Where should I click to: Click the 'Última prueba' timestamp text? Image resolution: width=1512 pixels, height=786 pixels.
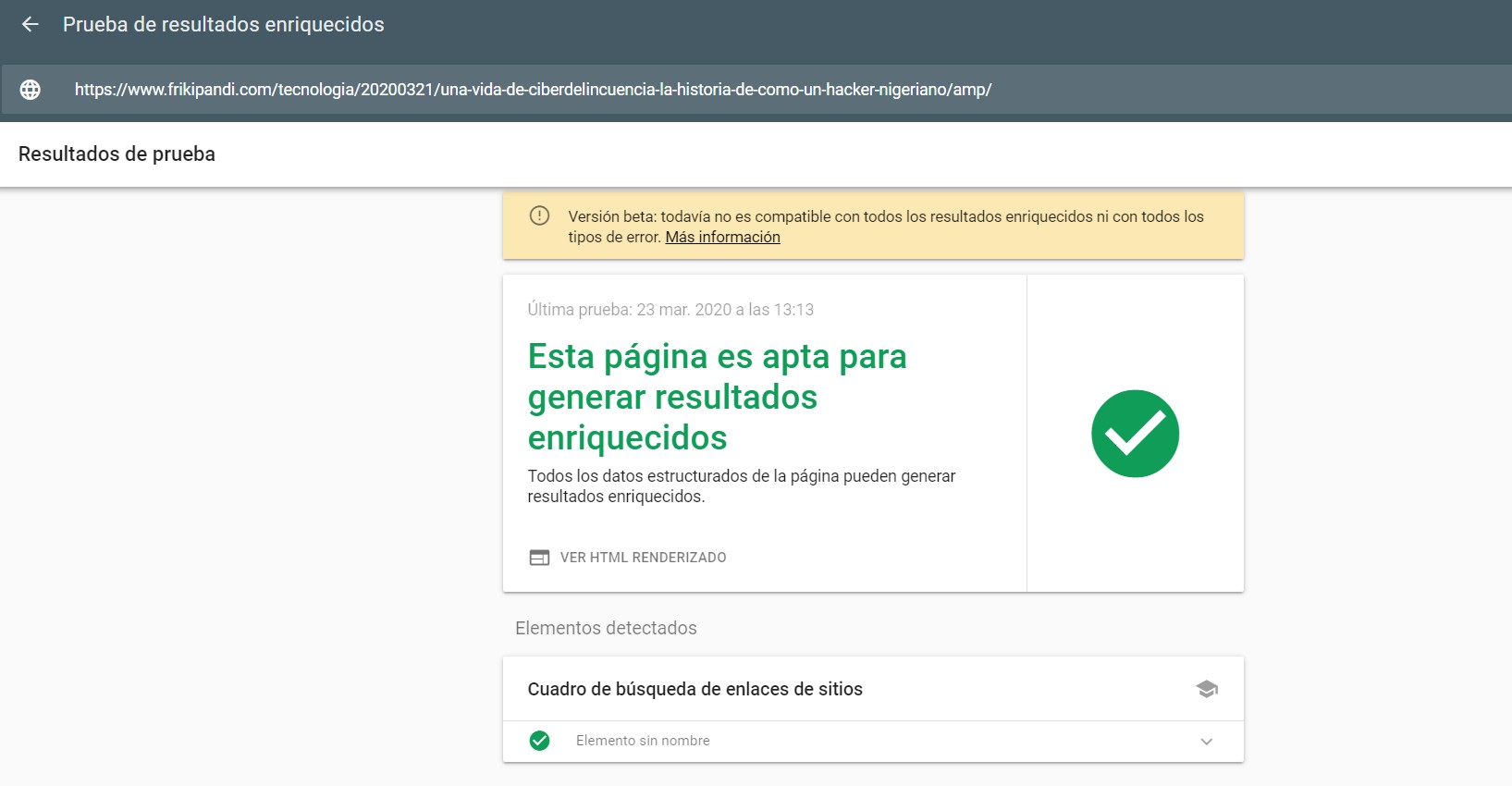tap(670, 310)
